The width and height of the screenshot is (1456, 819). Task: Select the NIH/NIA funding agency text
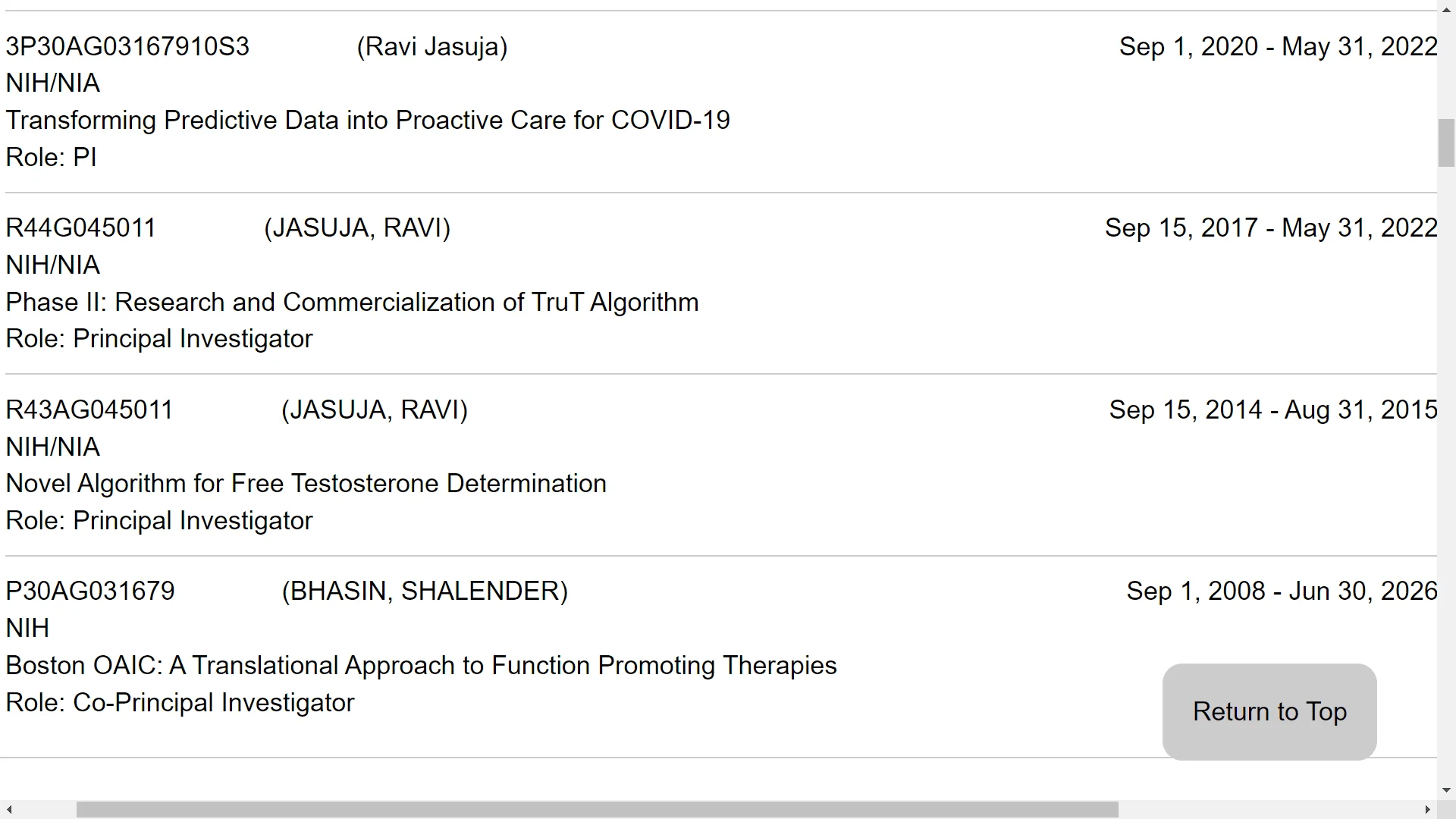[52, 83]
